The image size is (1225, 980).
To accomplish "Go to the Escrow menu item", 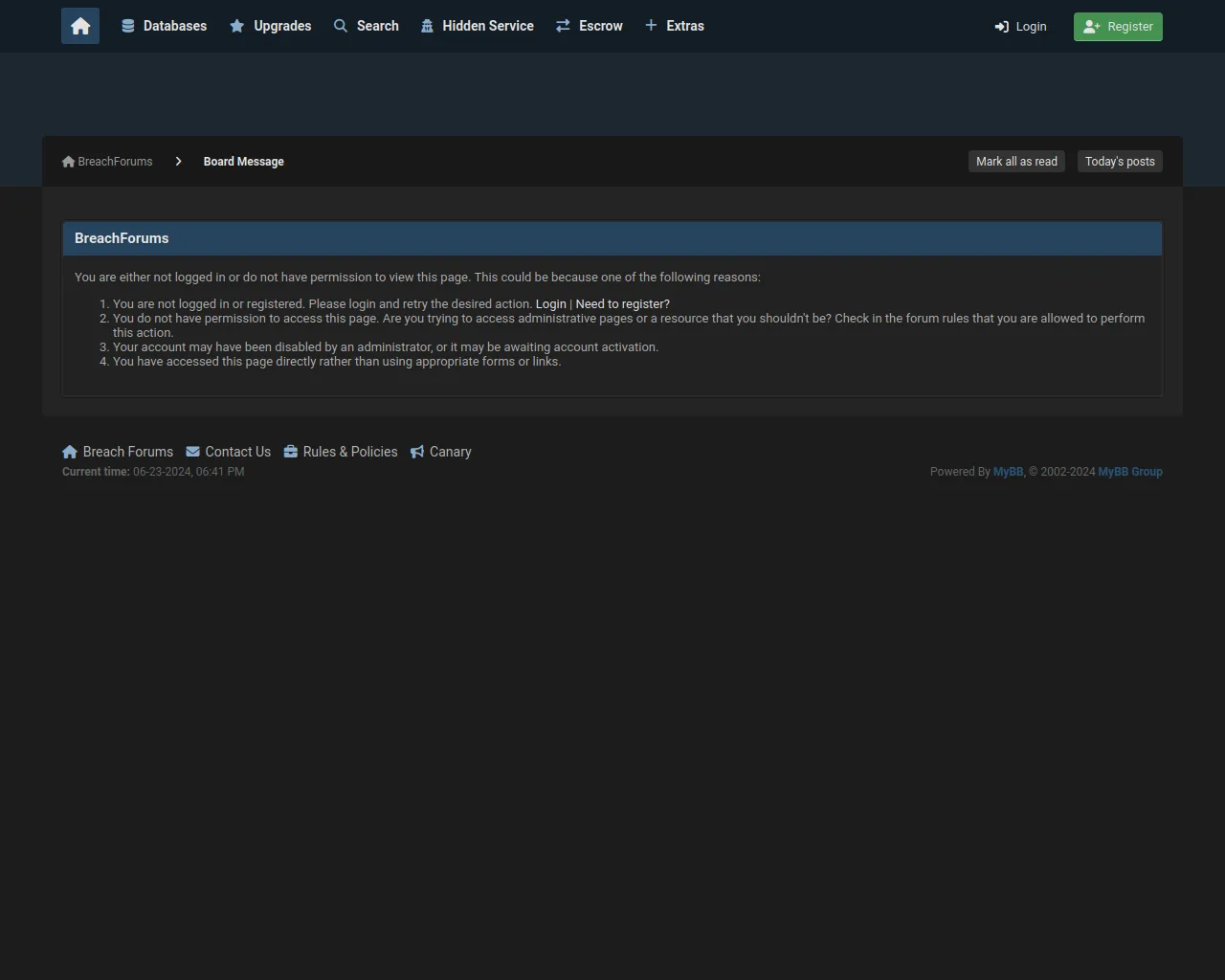I will [600, 26].
